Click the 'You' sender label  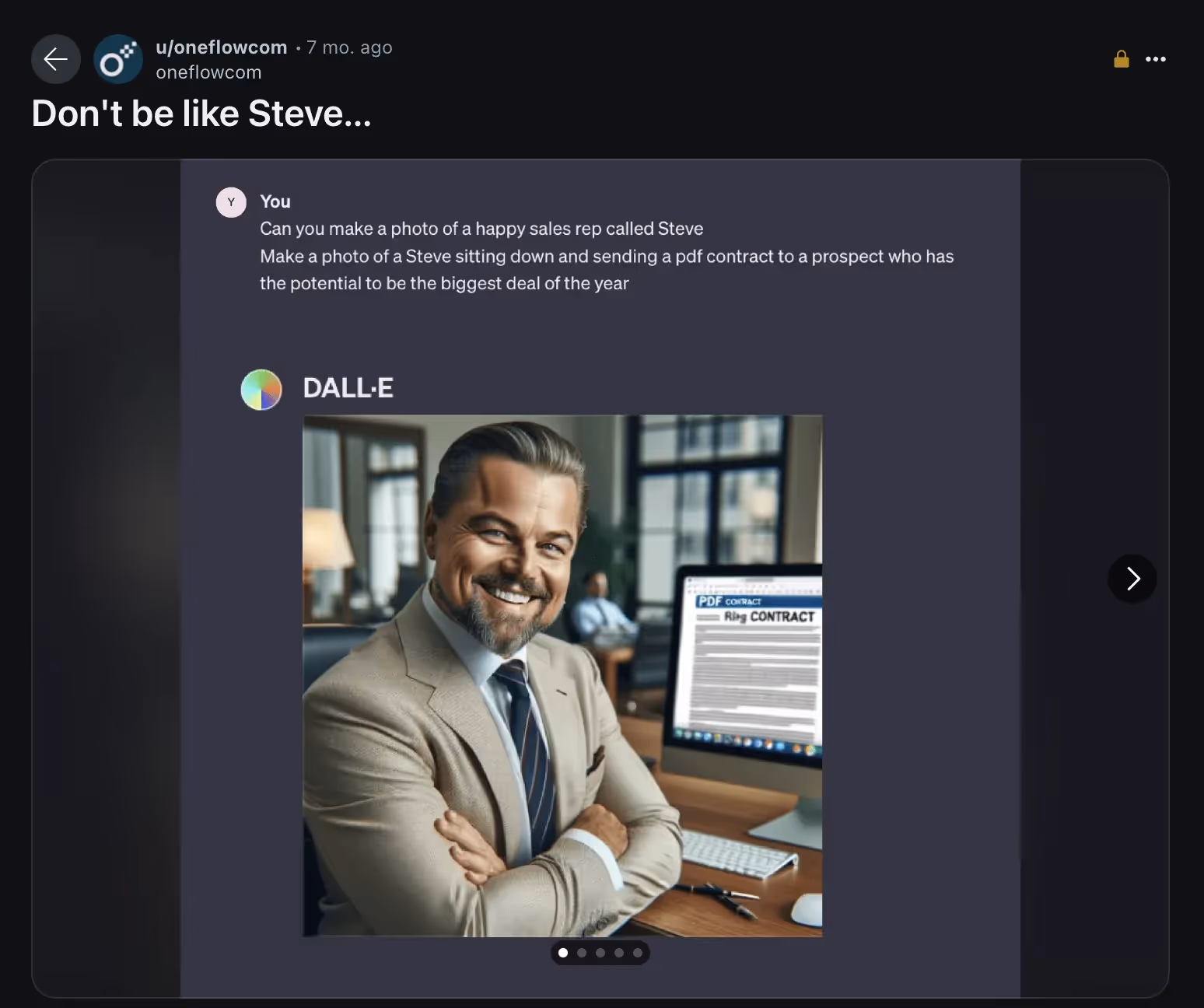[x=275, y=201]
